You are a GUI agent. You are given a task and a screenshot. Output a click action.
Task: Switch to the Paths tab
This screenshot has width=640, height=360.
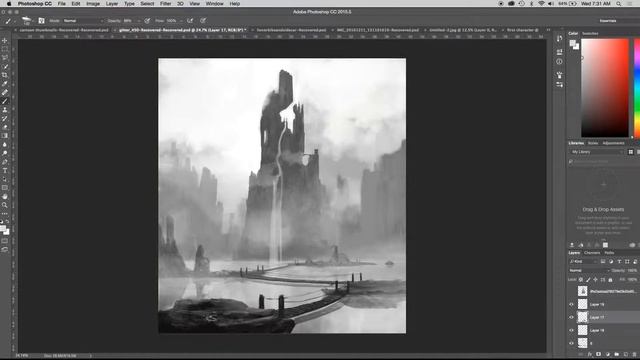click(x=609, y=253)
